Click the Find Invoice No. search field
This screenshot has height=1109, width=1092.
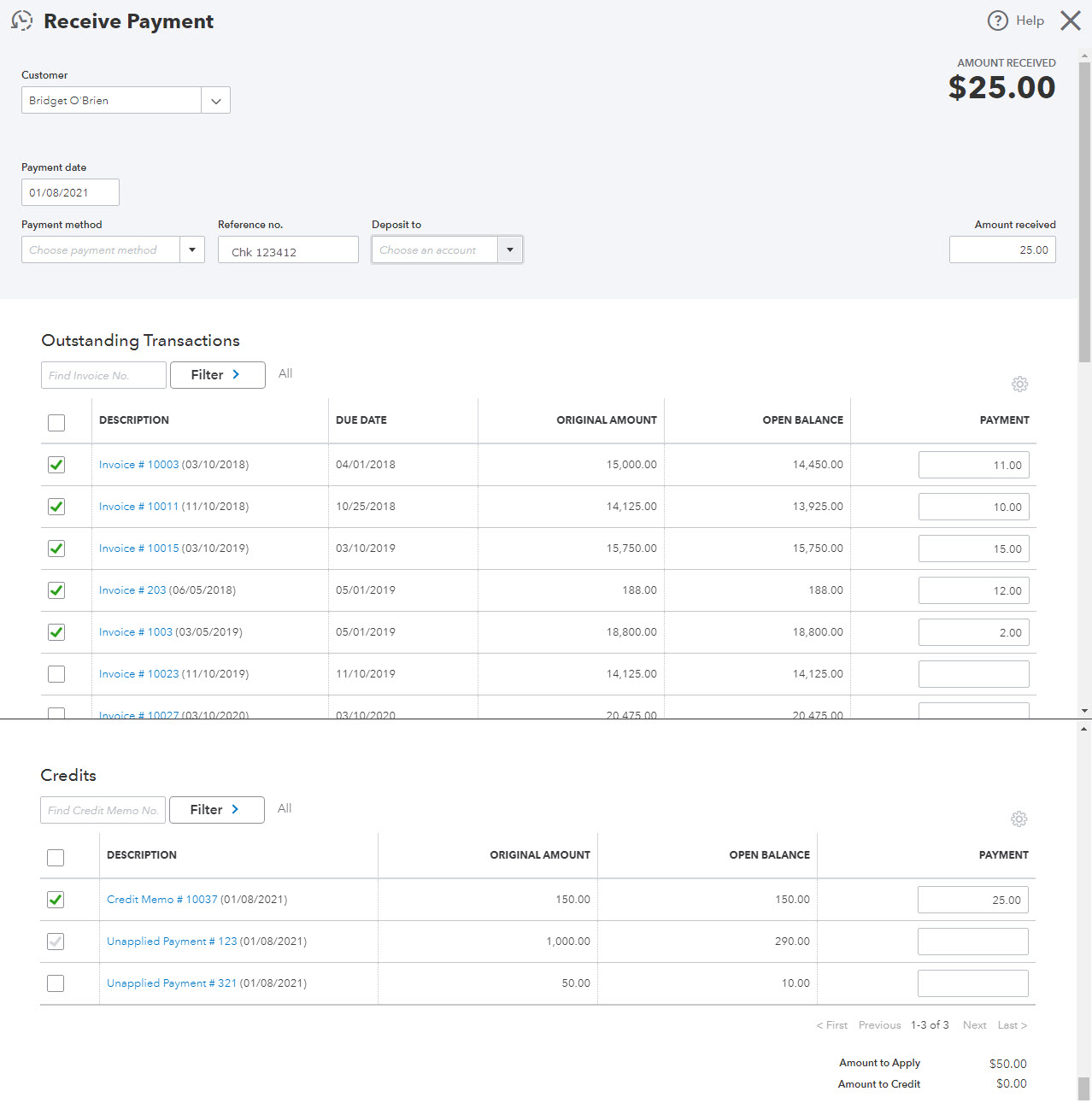click(x=103, y=375)
